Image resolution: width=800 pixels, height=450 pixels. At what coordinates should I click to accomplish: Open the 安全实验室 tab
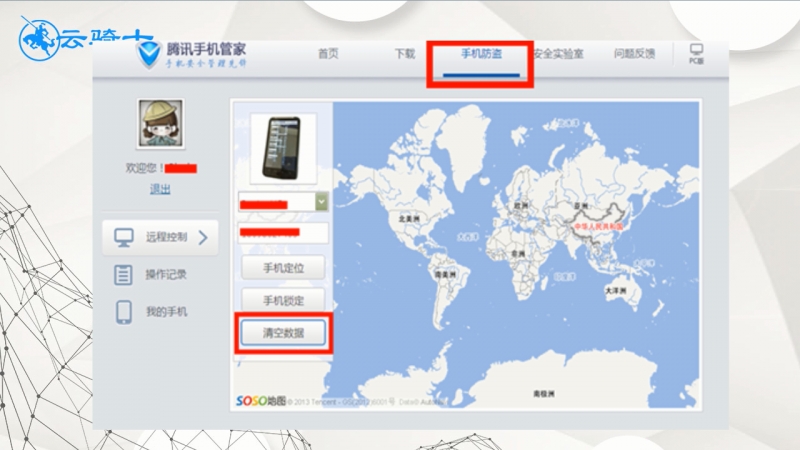click(x=558, y=54)
